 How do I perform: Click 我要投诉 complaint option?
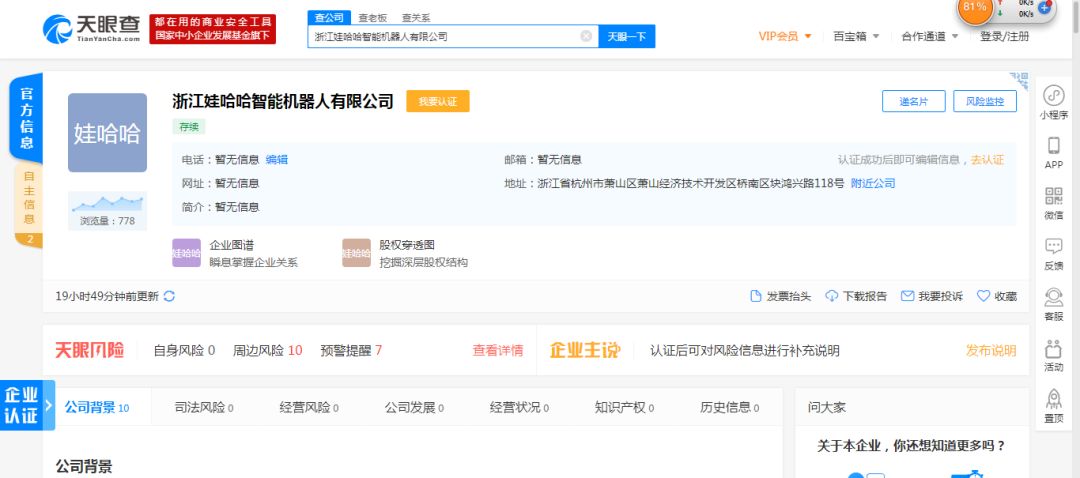coord(932,296)
